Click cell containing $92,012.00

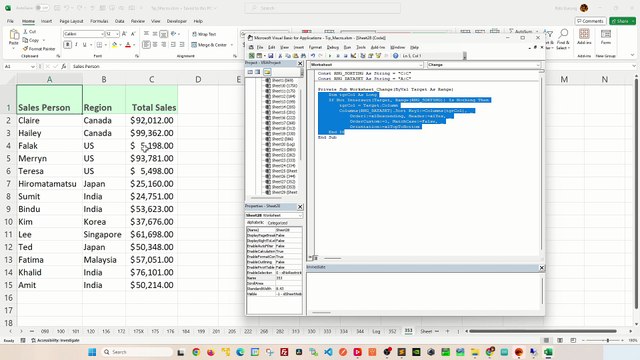point(152,120)
